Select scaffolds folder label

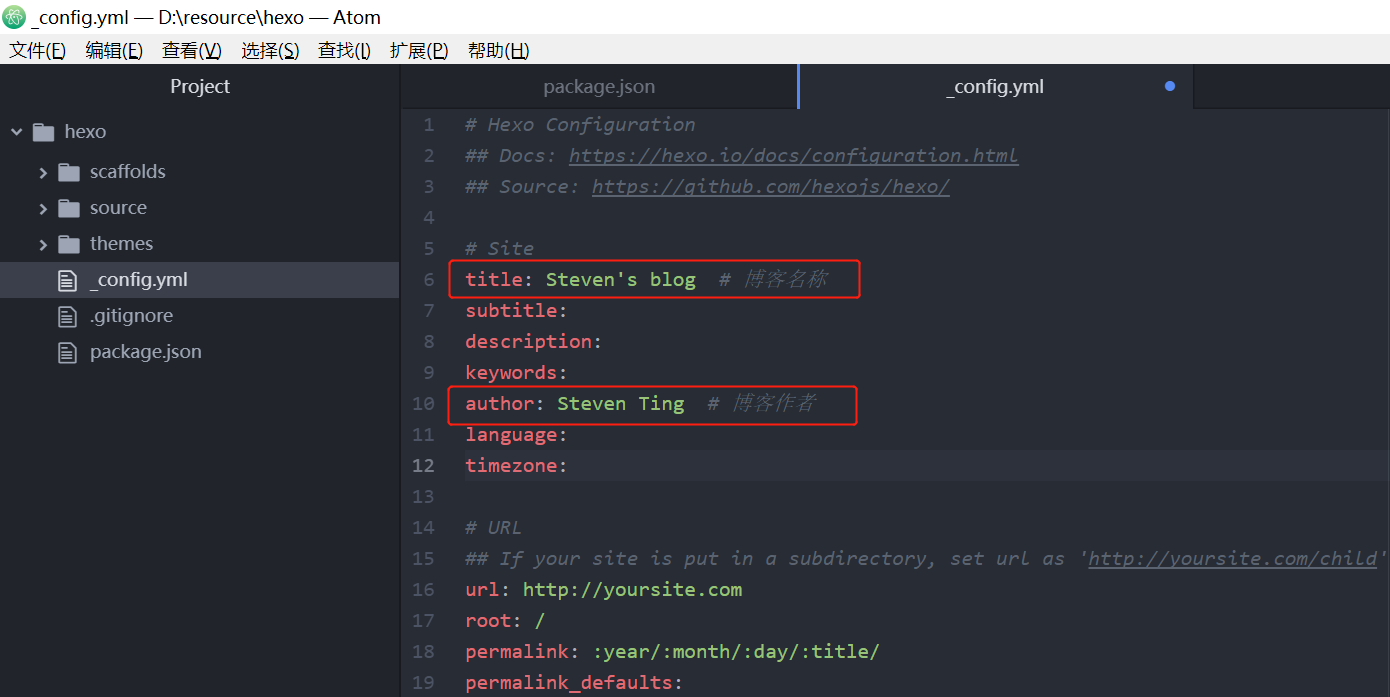coord(128,172)
